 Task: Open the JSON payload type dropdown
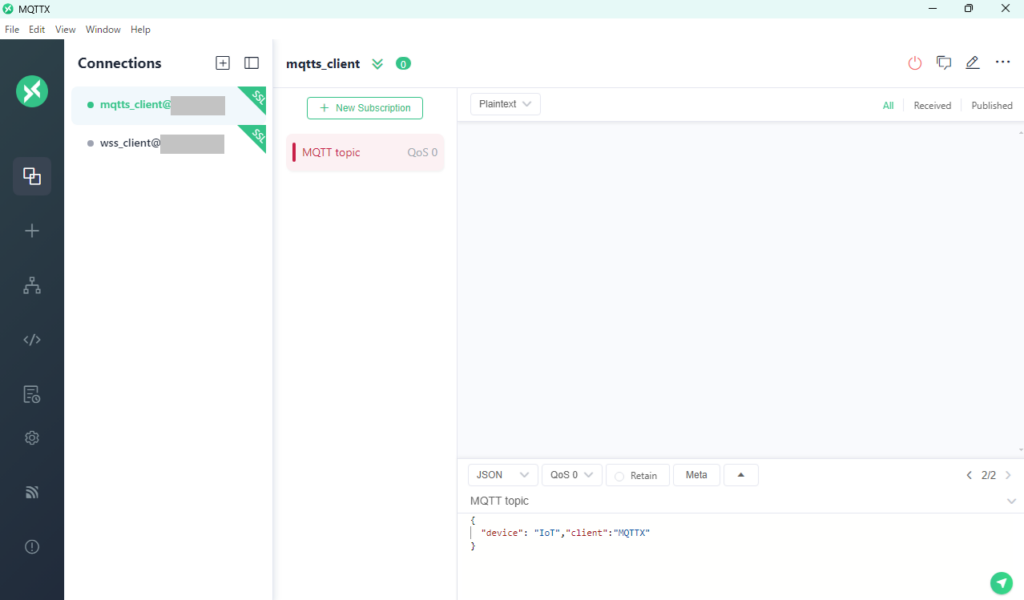[502, 475]
